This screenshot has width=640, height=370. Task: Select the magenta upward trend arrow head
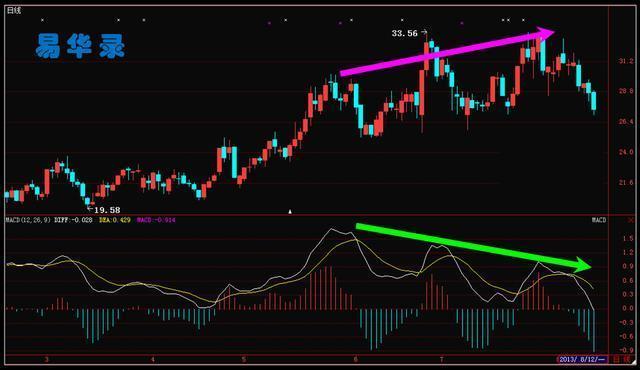click(545, 33)
